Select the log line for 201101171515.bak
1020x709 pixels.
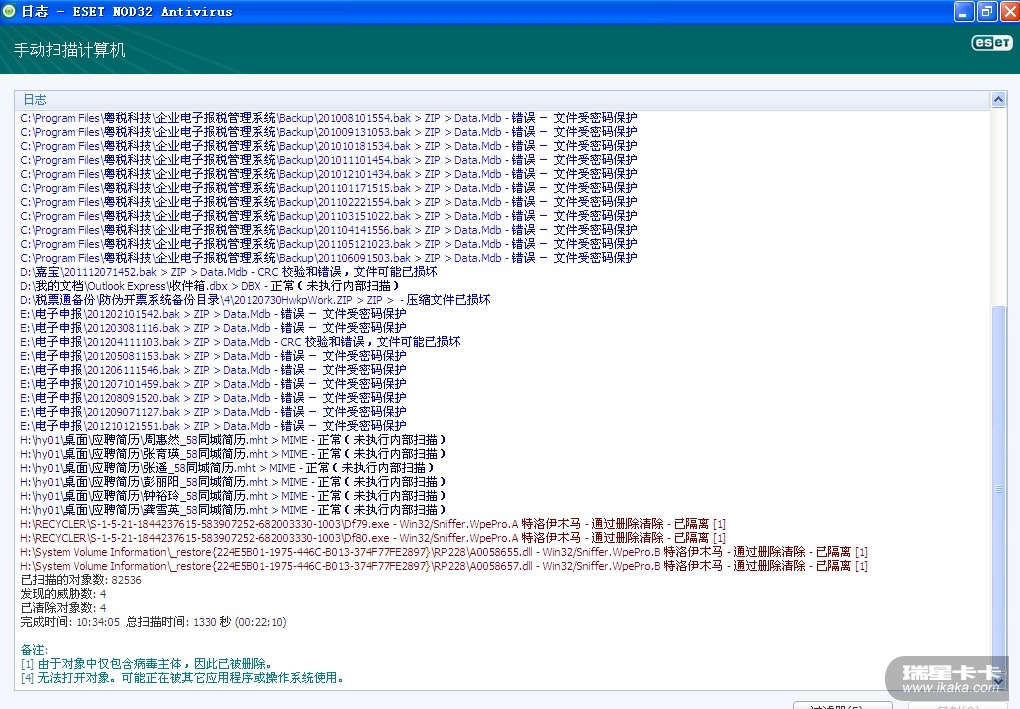coord(329,188)
